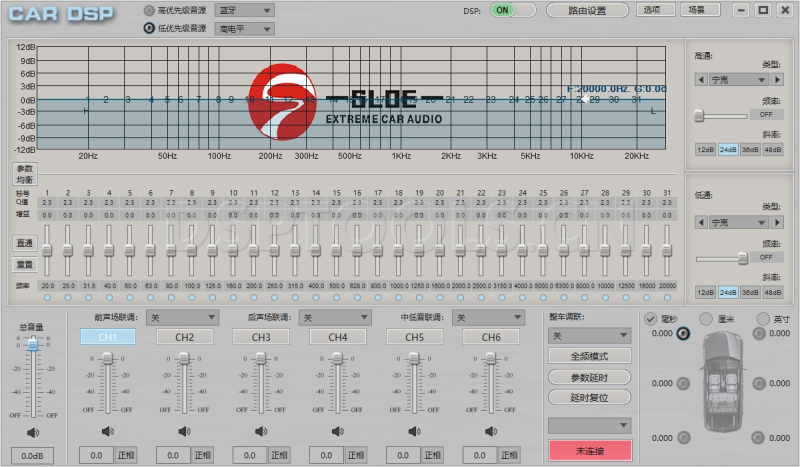The image size is (800, 467).
Task: Click the 总音量 master volume slider handle
Action: click(x=33, y=345)
